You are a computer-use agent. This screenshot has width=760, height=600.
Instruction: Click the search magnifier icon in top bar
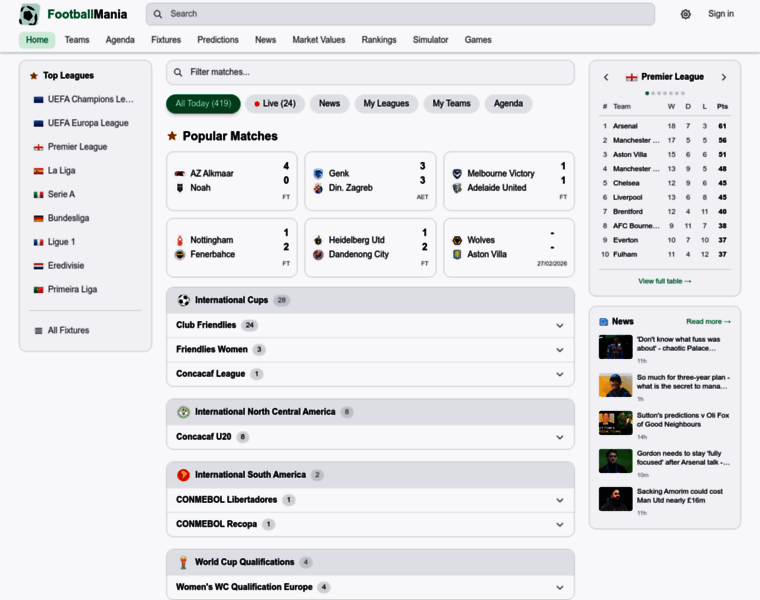pos(159,14)
